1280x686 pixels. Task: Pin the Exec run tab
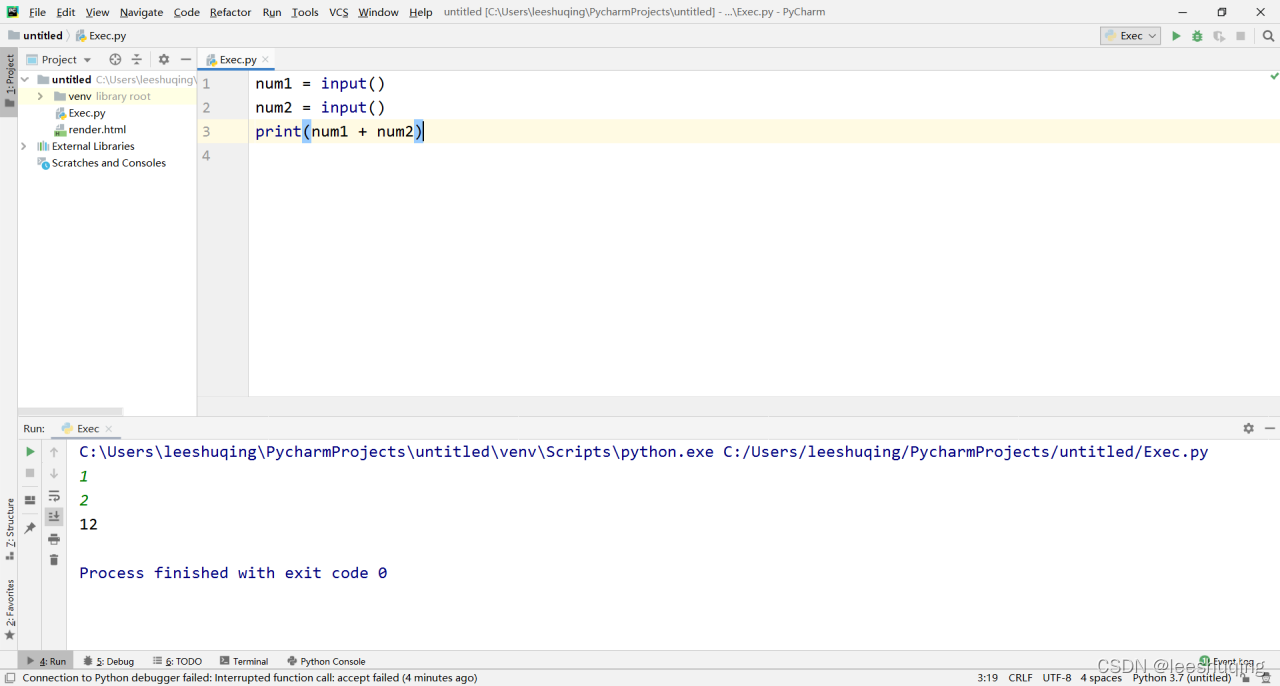30,527
